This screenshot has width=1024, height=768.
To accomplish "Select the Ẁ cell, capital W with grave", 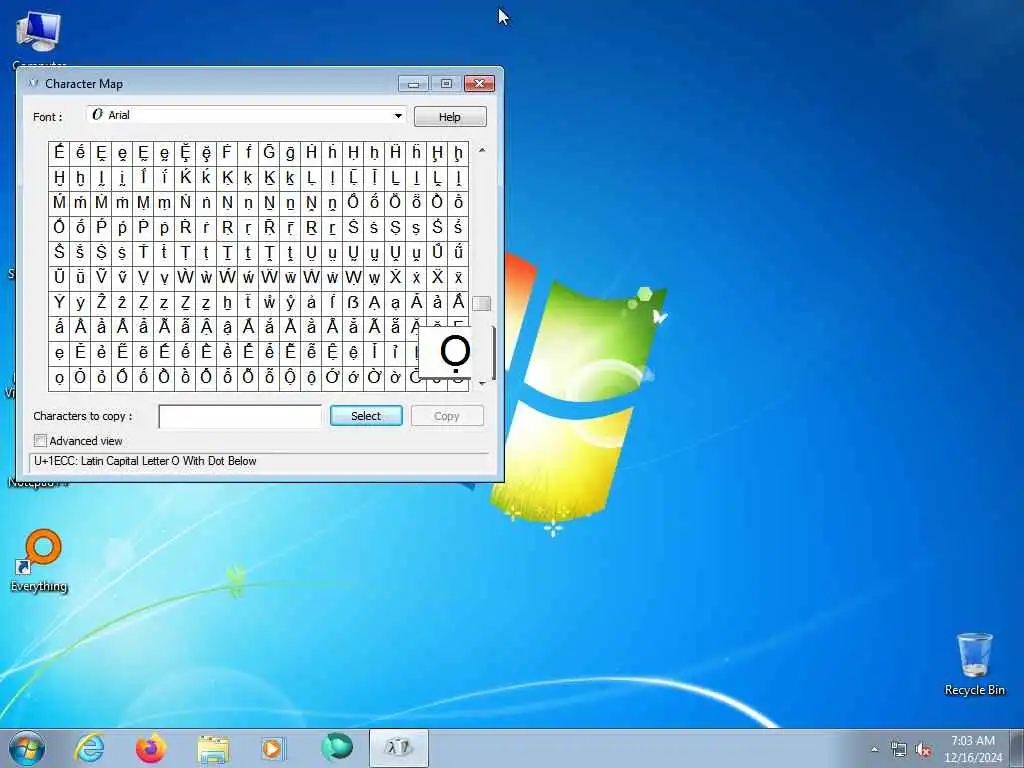I will click(x=185, y=278).
